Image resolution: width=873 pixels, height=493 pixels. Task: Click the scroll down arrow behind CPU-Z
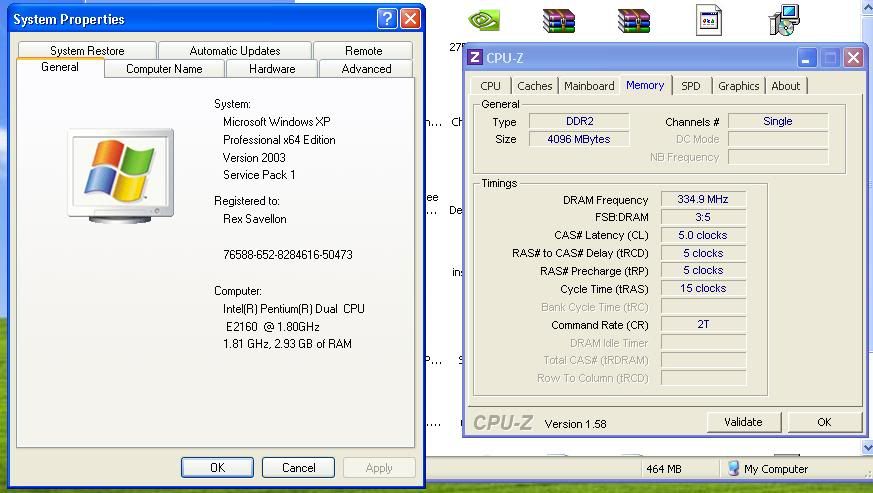(x=867, y=446)
